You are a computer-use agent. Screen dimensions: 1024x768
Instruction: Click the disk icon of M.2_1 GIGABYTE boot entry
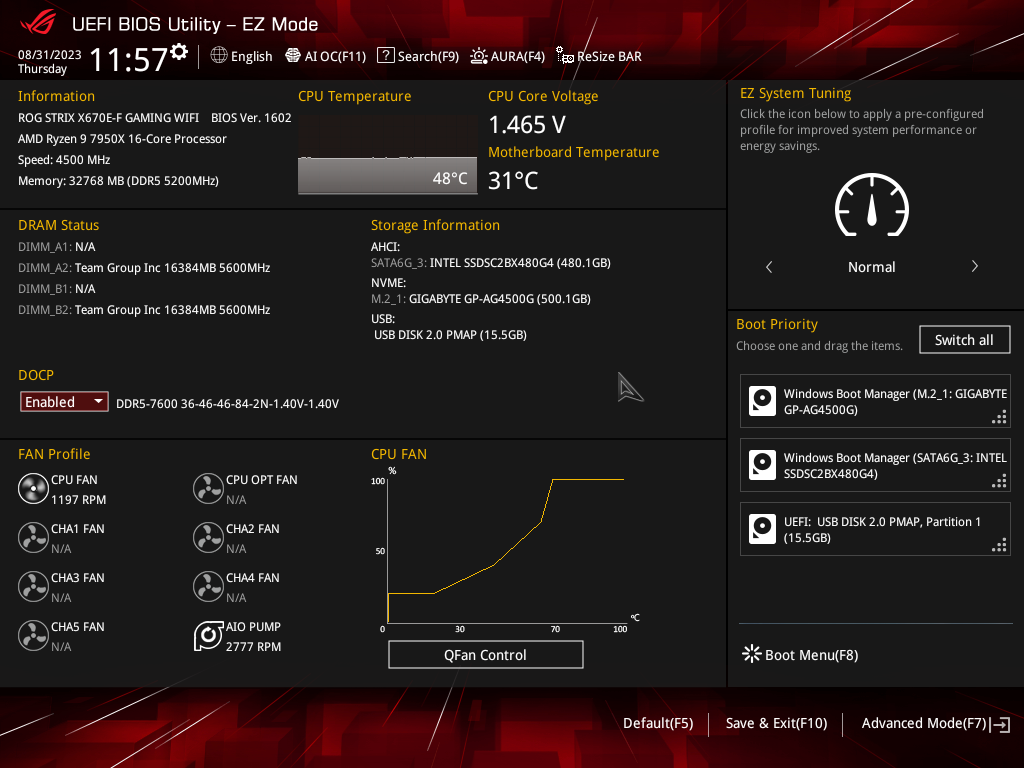pyautogui.click(x=762, y=401)
